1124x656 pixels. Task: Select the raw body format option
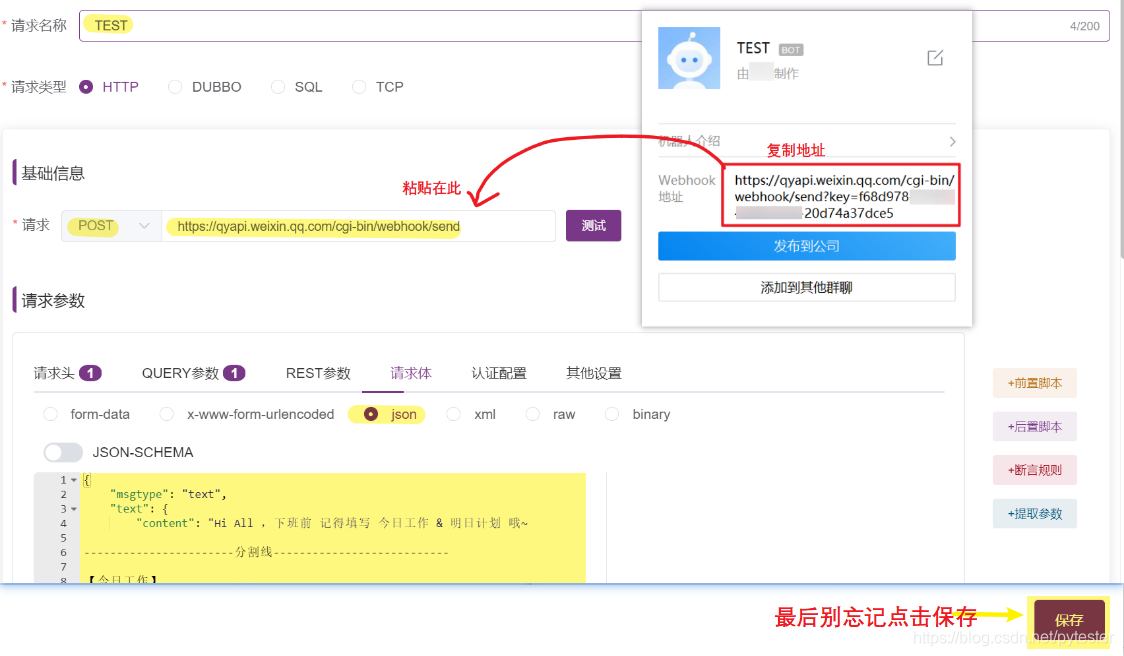(533, 414)
